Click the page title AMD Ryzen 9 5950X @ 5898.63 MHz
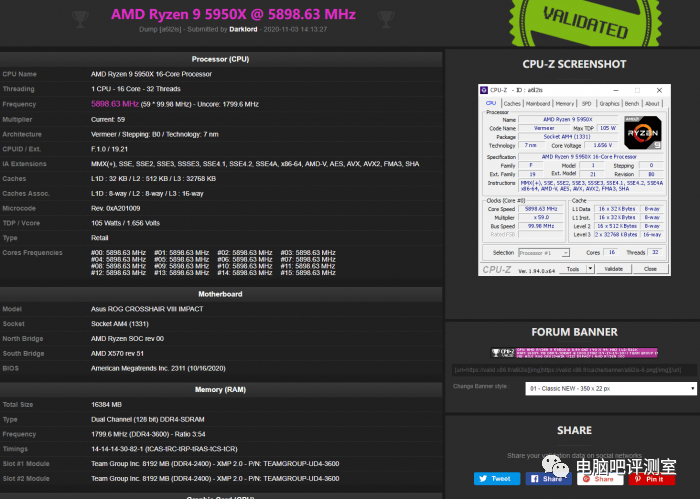 [233, 14]
